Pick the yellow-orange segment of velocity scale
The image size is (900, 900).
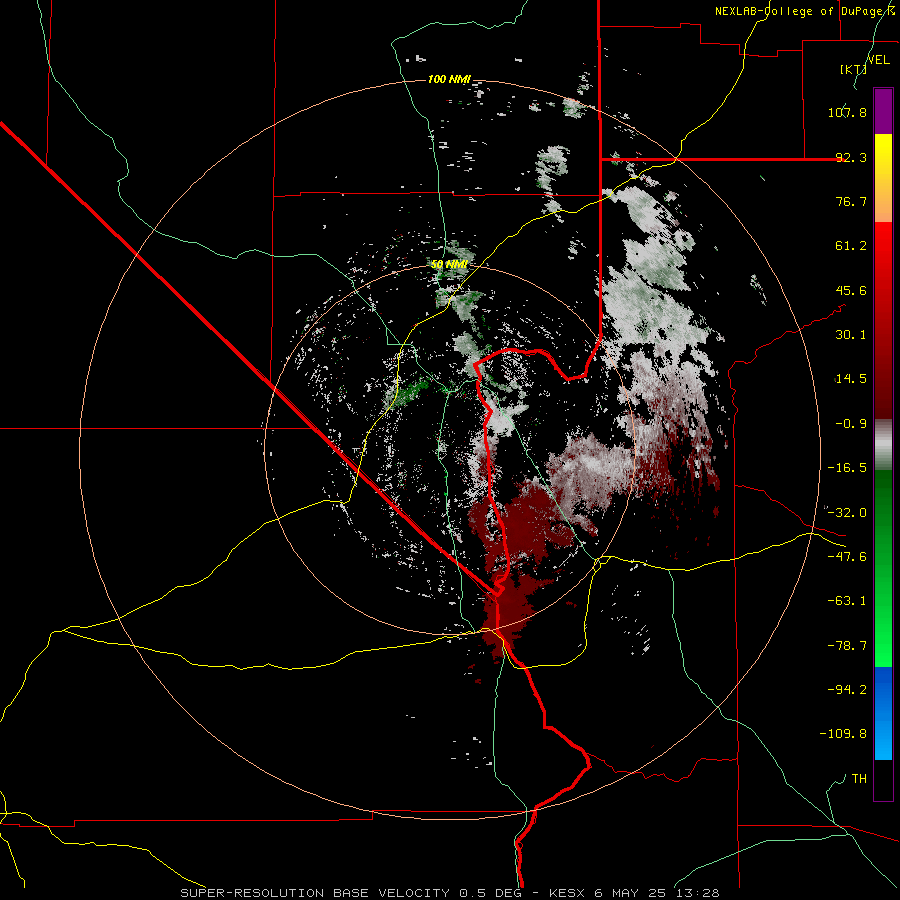point(883,178)
